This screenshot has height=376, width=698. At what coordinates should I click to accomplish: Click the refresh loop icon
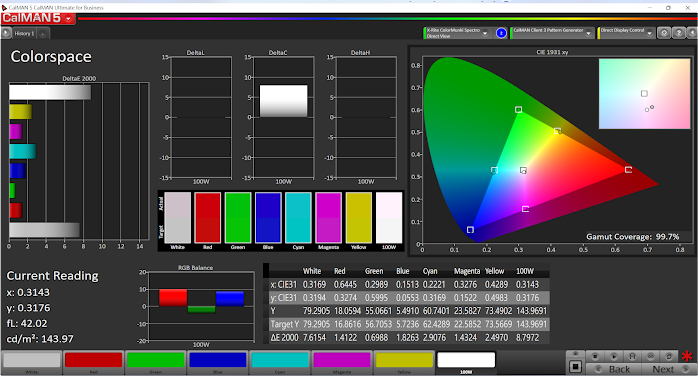pos(669,356)
